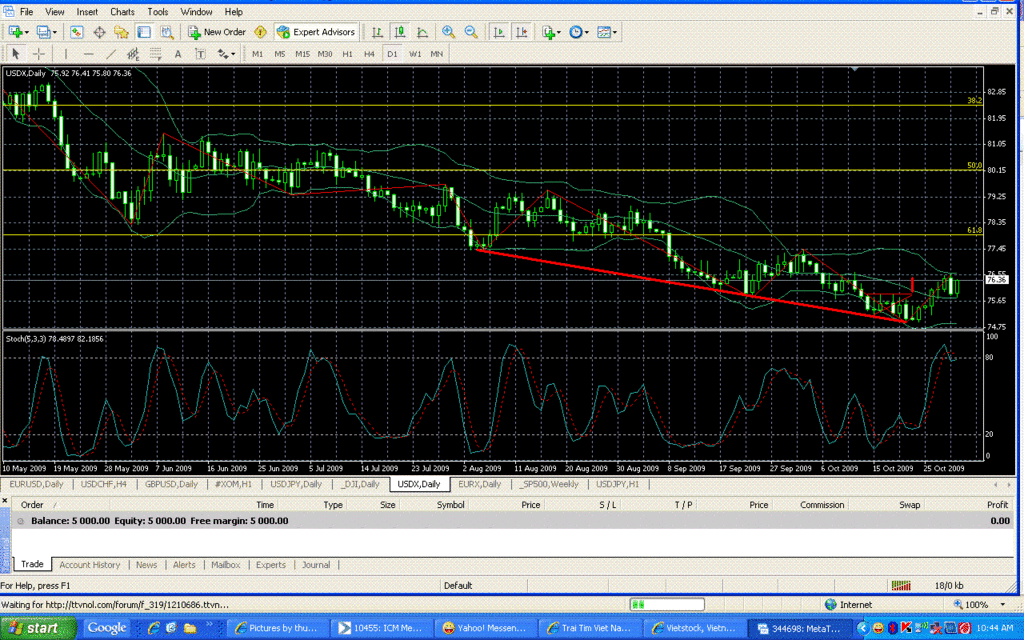Open the #XOM,H1 chart tab
Viewport: 1024px width, 640px height.
233,484
